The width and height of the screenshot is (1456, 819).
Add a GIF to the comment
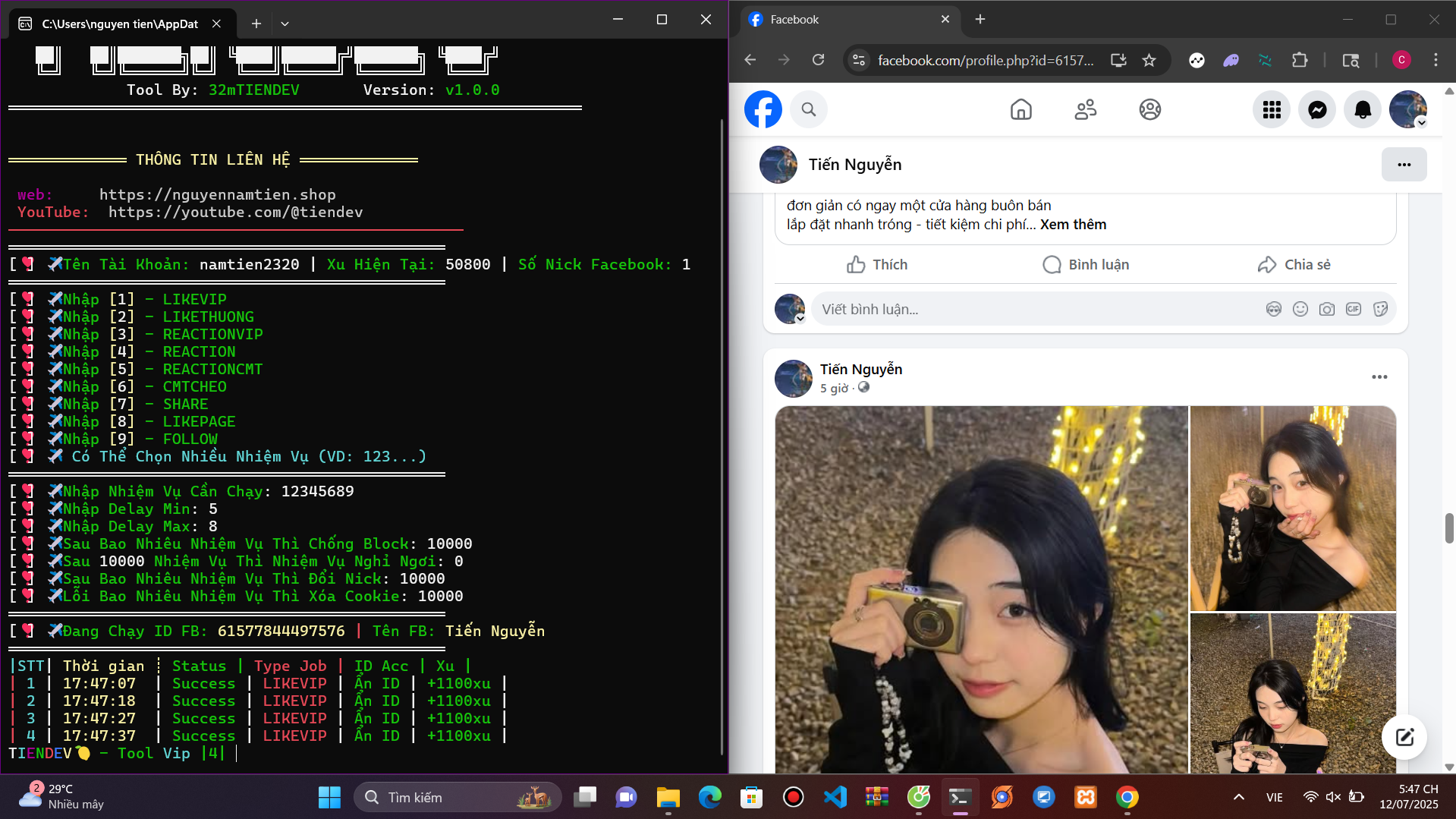(x=1354, y=309)
